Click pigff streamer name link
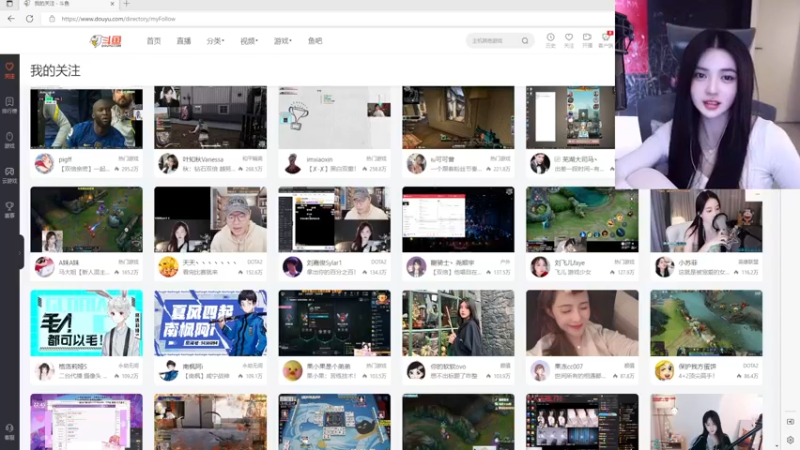 tap(65, 159)
